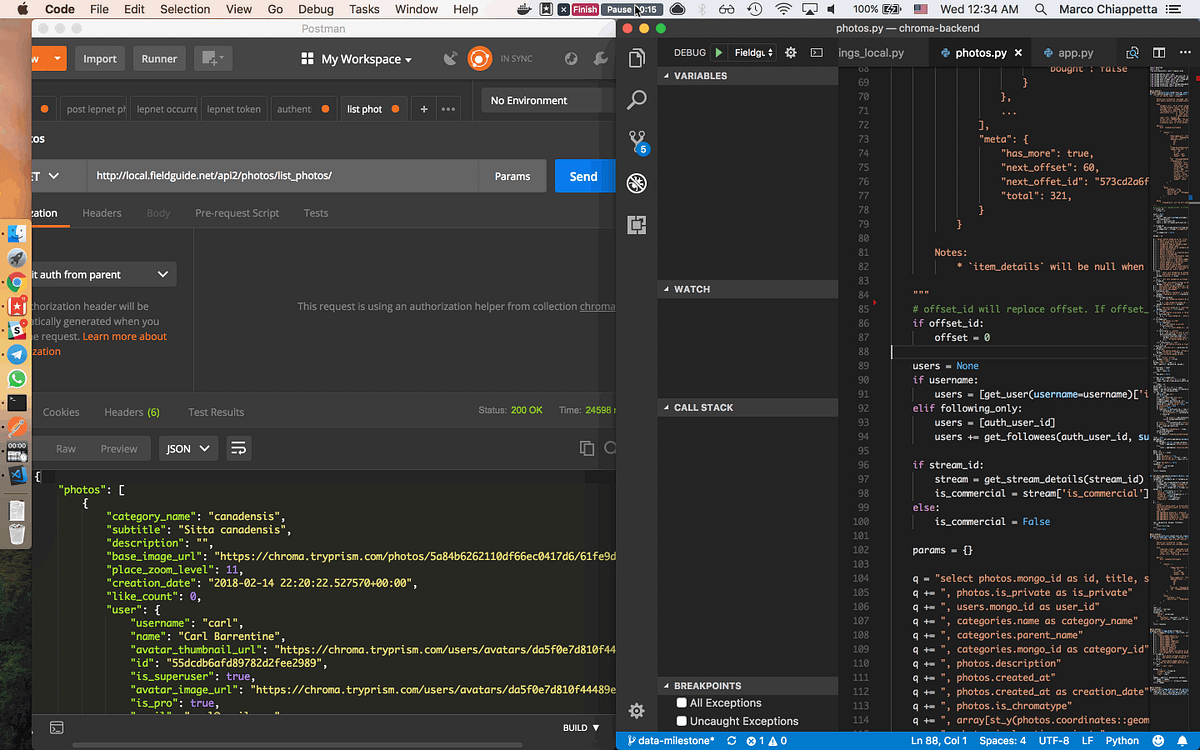Open Source Control showing 5 changes
This screenshot has height=750, width=1200.
(637, 142)
